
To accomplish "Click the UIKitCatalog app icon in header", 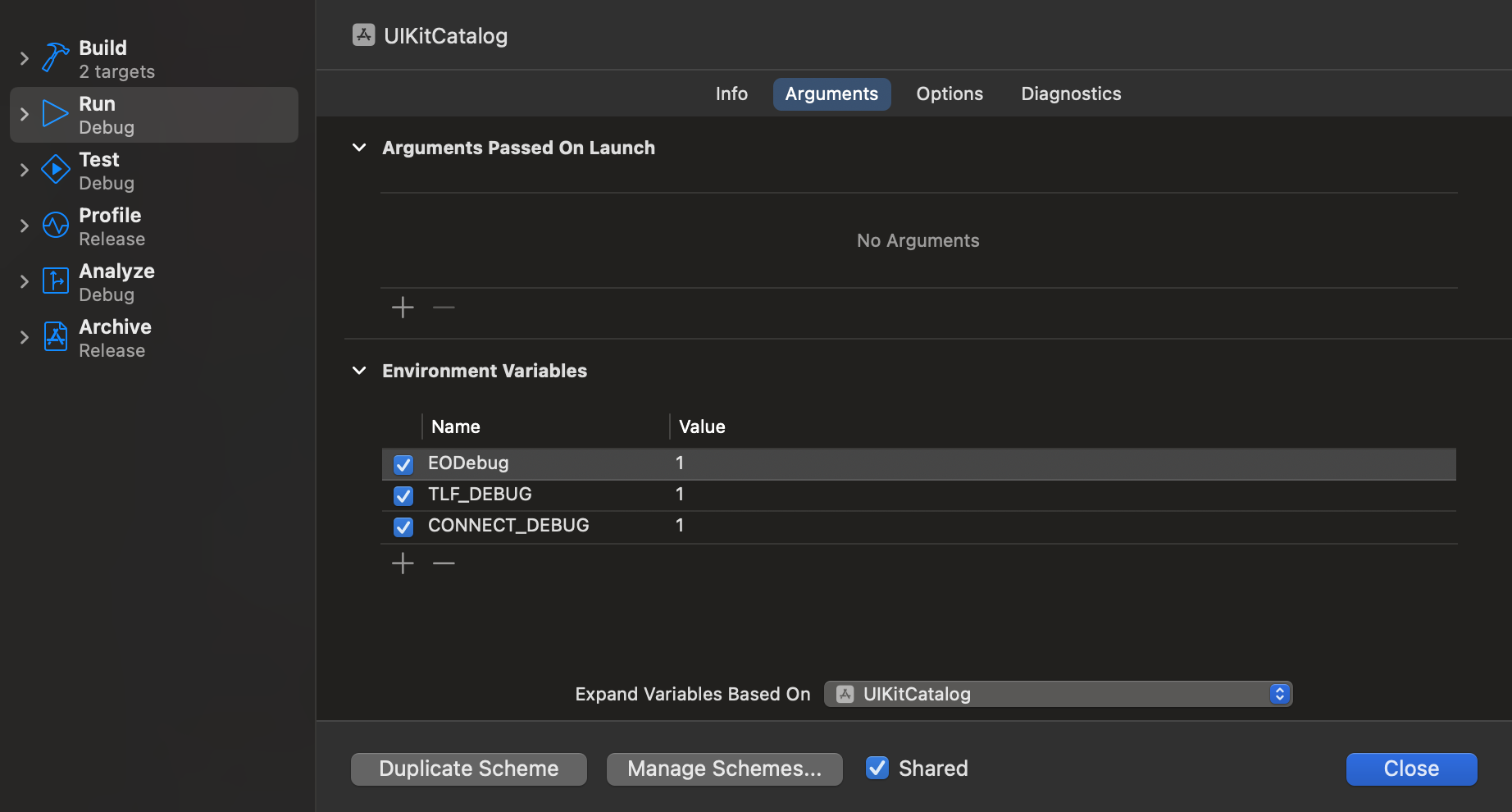I will point(363,34).
